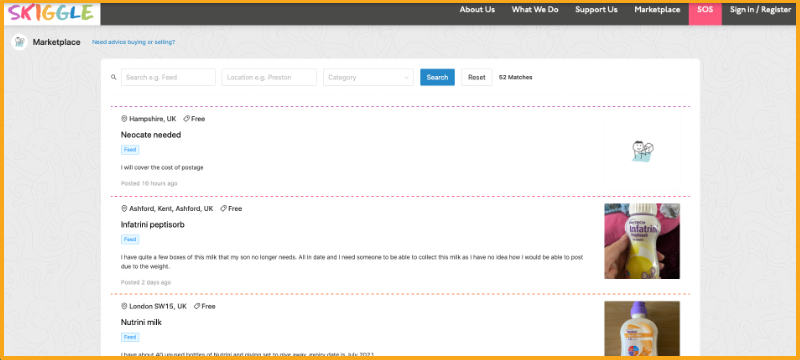
Task: Click Feed tag under Infatrini peptisorb
Action: coord(130,240)
